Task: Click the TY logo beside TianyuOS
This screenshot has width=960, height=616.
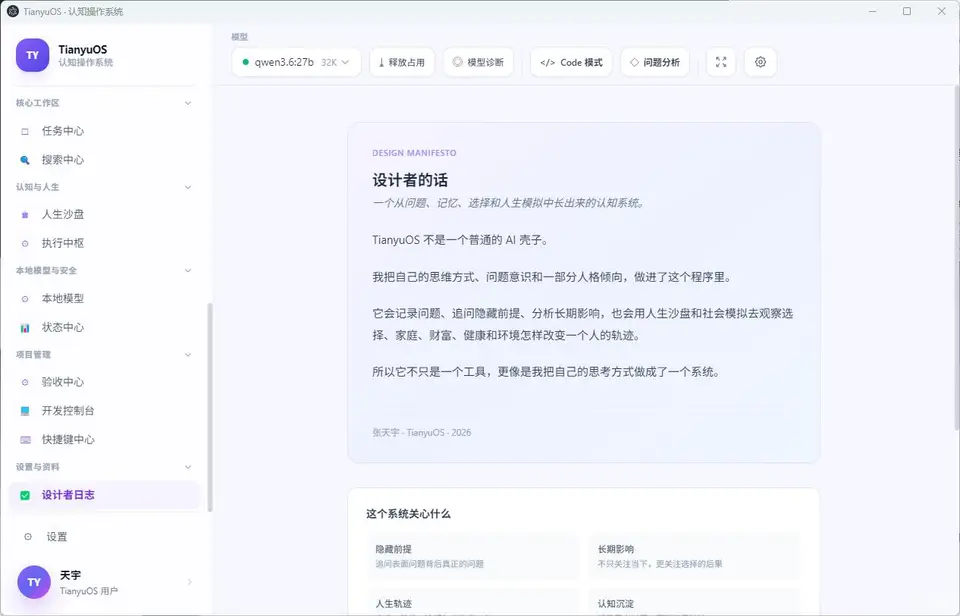Action: [x=32, y=55]
